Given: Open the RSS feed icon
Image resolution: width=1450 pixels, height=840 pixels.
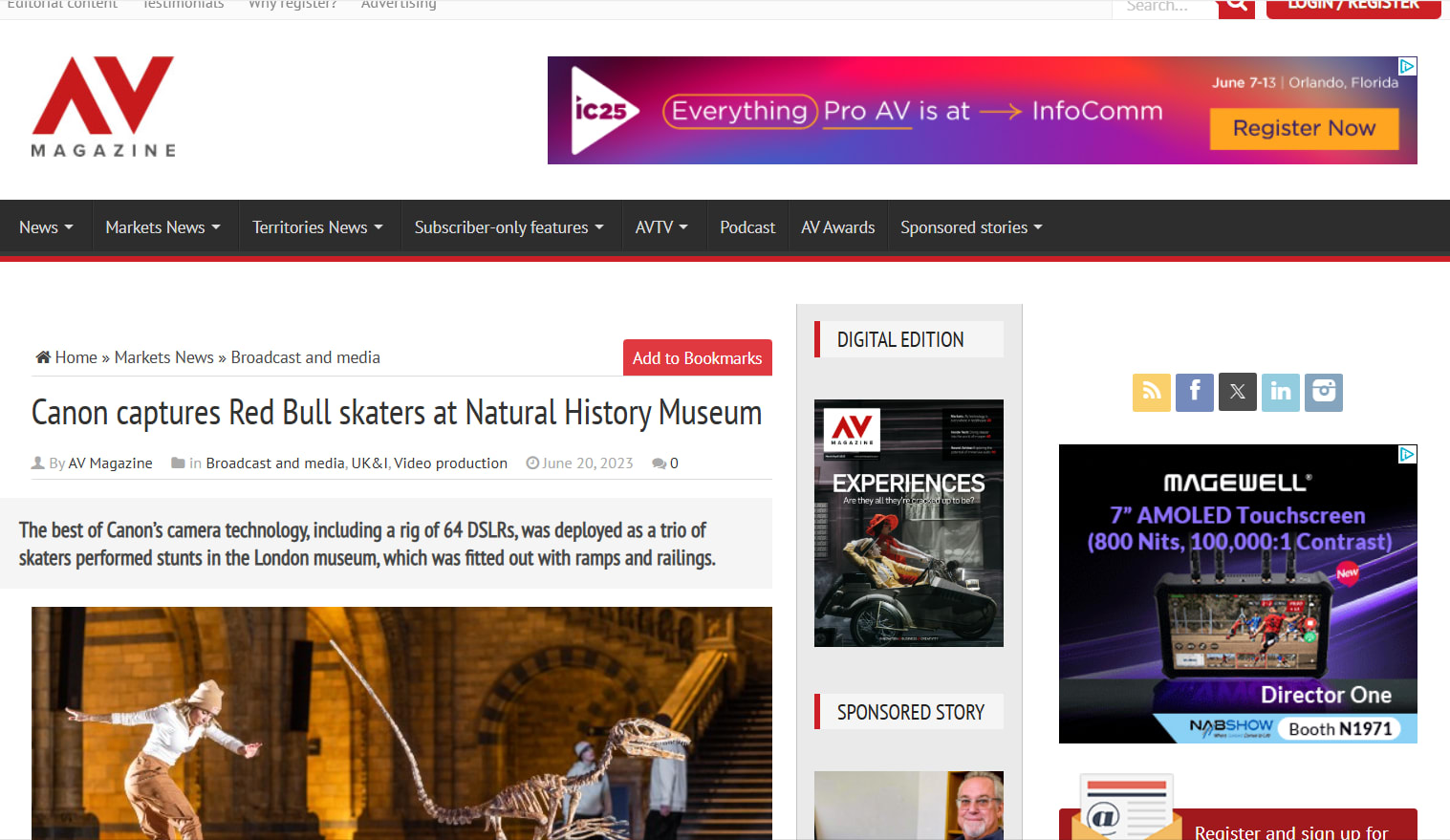Looking at the screenshot, I should pos(1151,392).
